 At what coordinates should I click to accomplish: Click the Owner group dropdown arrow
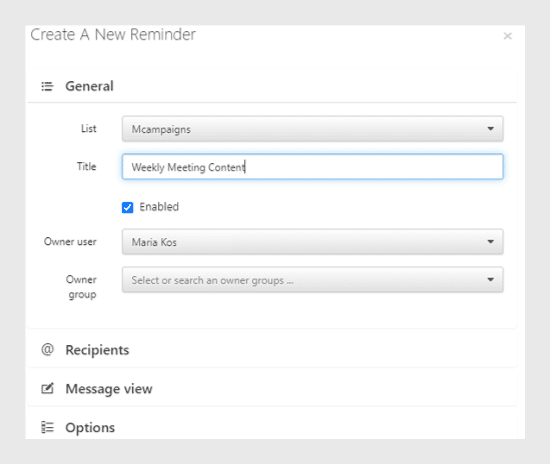click(490, 280)
